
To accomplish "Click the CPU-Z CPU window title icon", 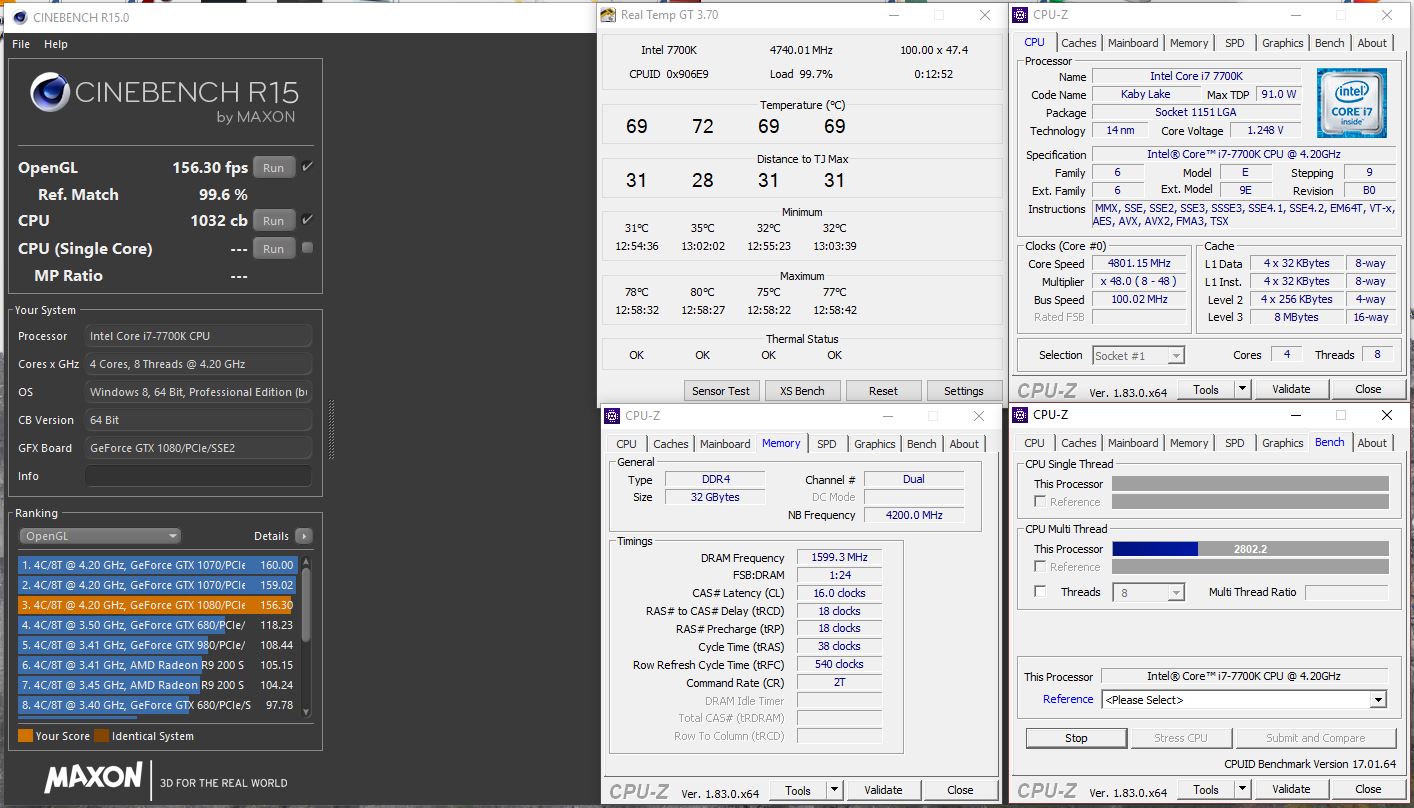I will click(1019, 14).
